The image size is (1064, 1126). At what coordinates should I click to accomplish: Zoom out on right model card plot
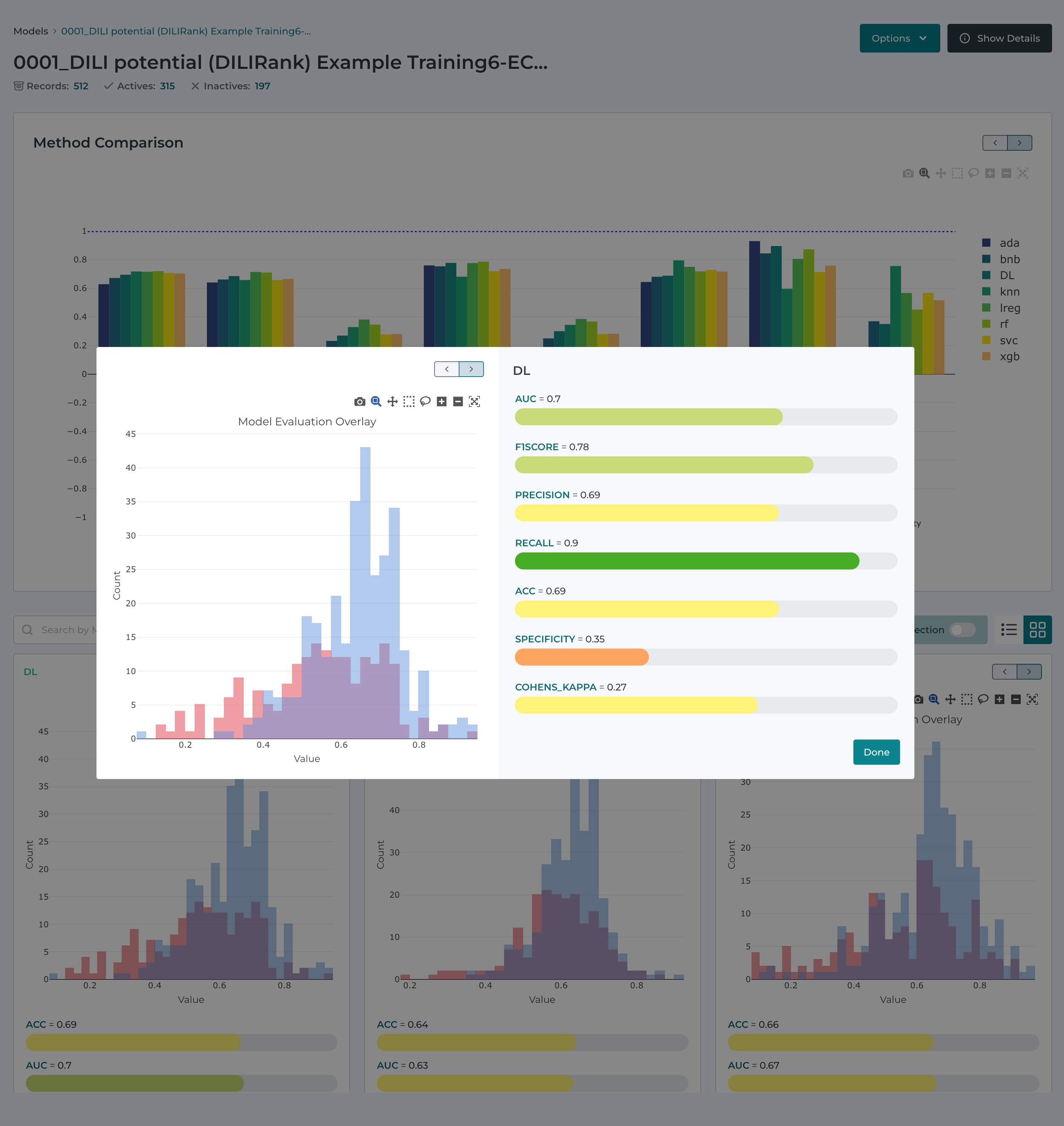pyautogui.click(x=1016, y=699)
